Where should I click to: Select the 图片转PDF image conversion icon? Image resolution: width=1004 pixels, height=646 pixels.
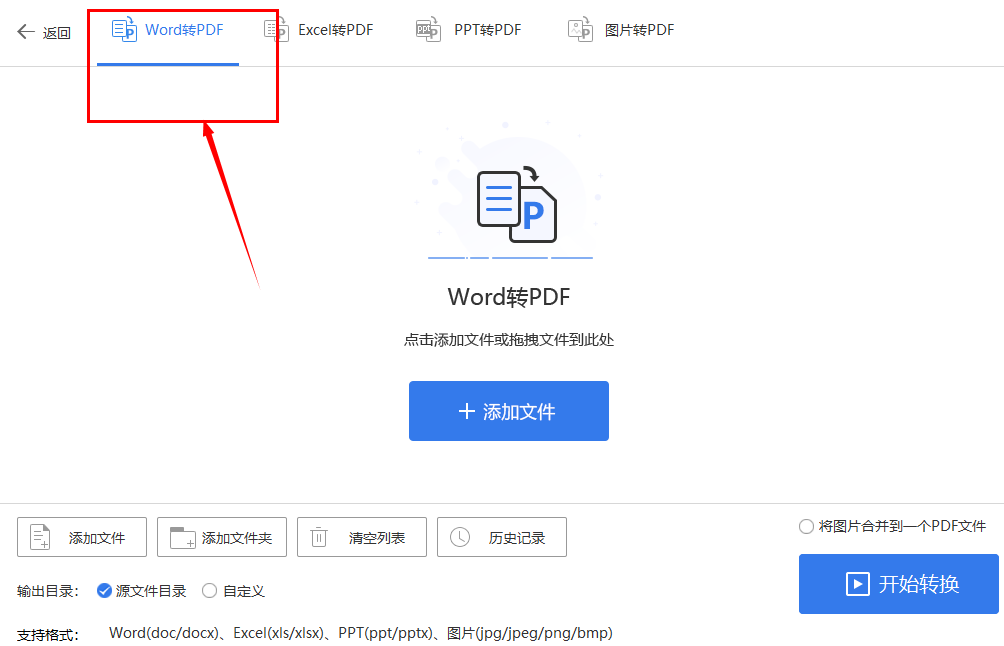580,29
